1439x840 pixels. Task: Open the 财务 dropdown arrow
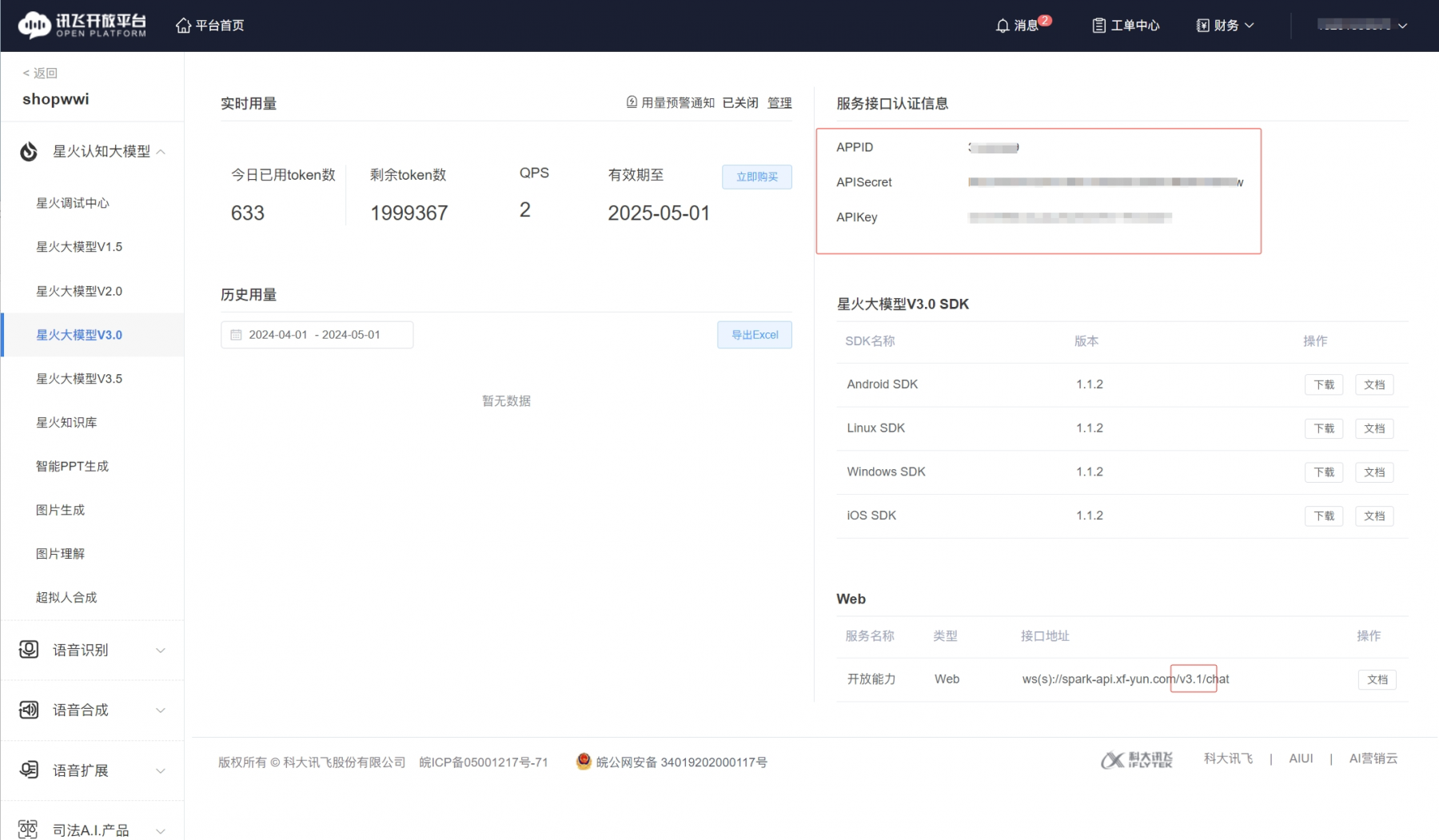tap(1250, 26)
